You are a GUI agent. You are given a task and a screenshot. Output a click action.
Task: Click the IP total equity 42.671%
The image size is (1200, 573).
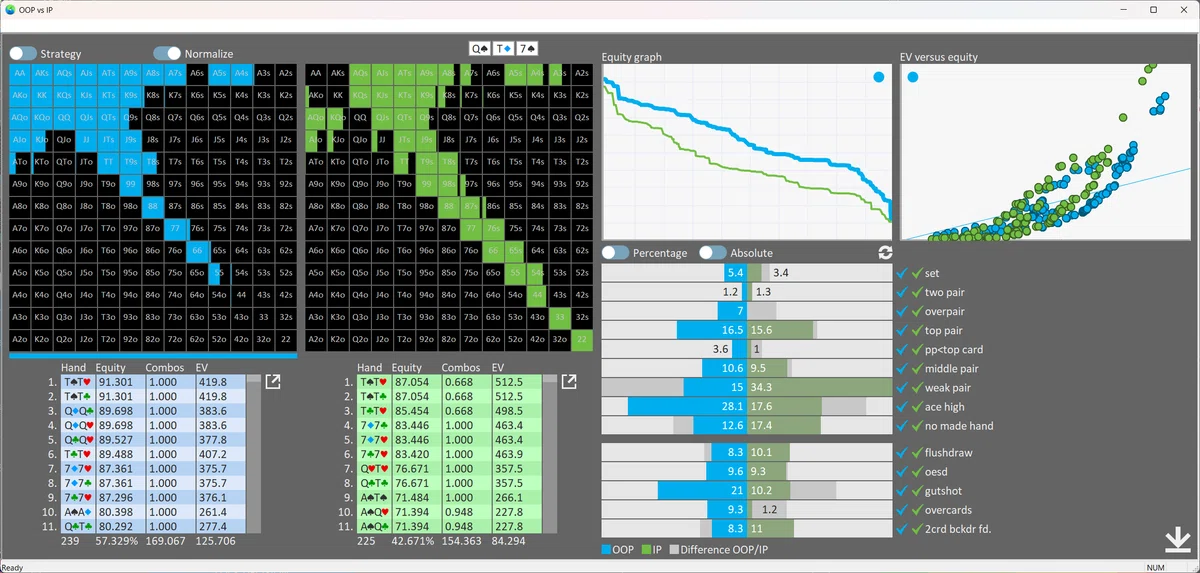tap(413, 541)
